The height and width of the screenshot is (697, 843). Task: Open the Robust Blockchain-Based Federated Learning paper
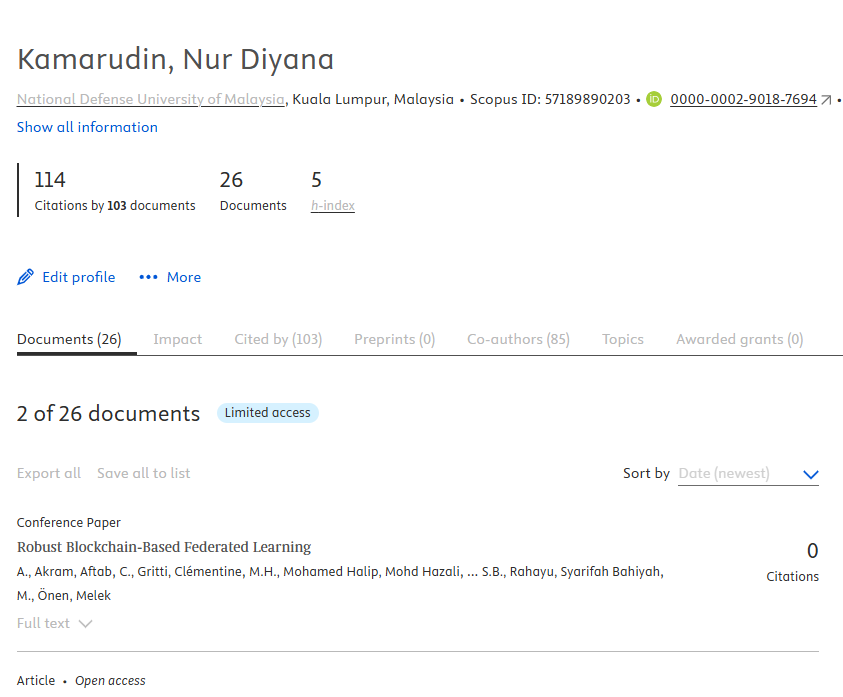pos(164,547)
